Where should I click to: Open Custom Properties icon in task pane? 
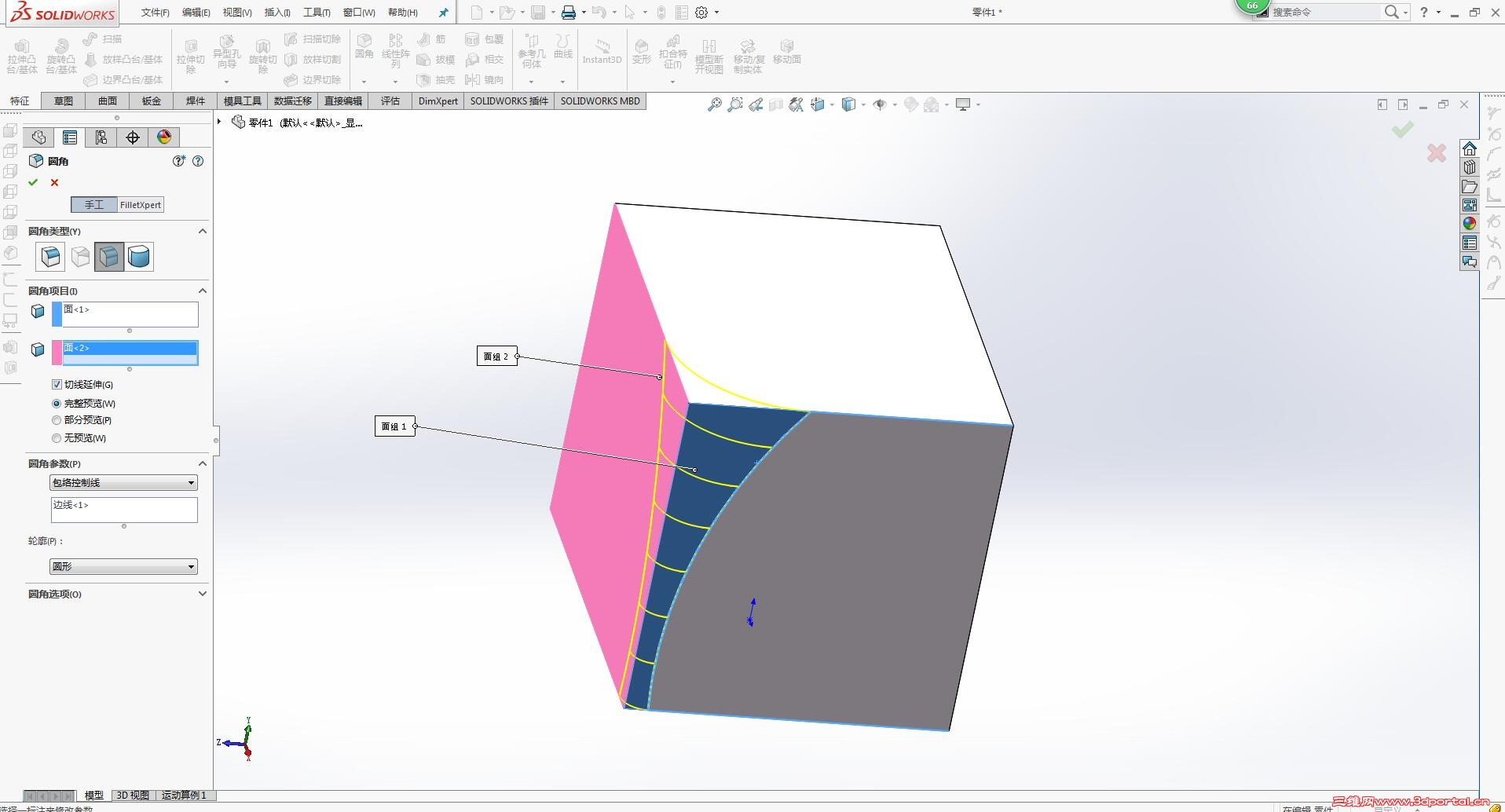coord(1470,243)
